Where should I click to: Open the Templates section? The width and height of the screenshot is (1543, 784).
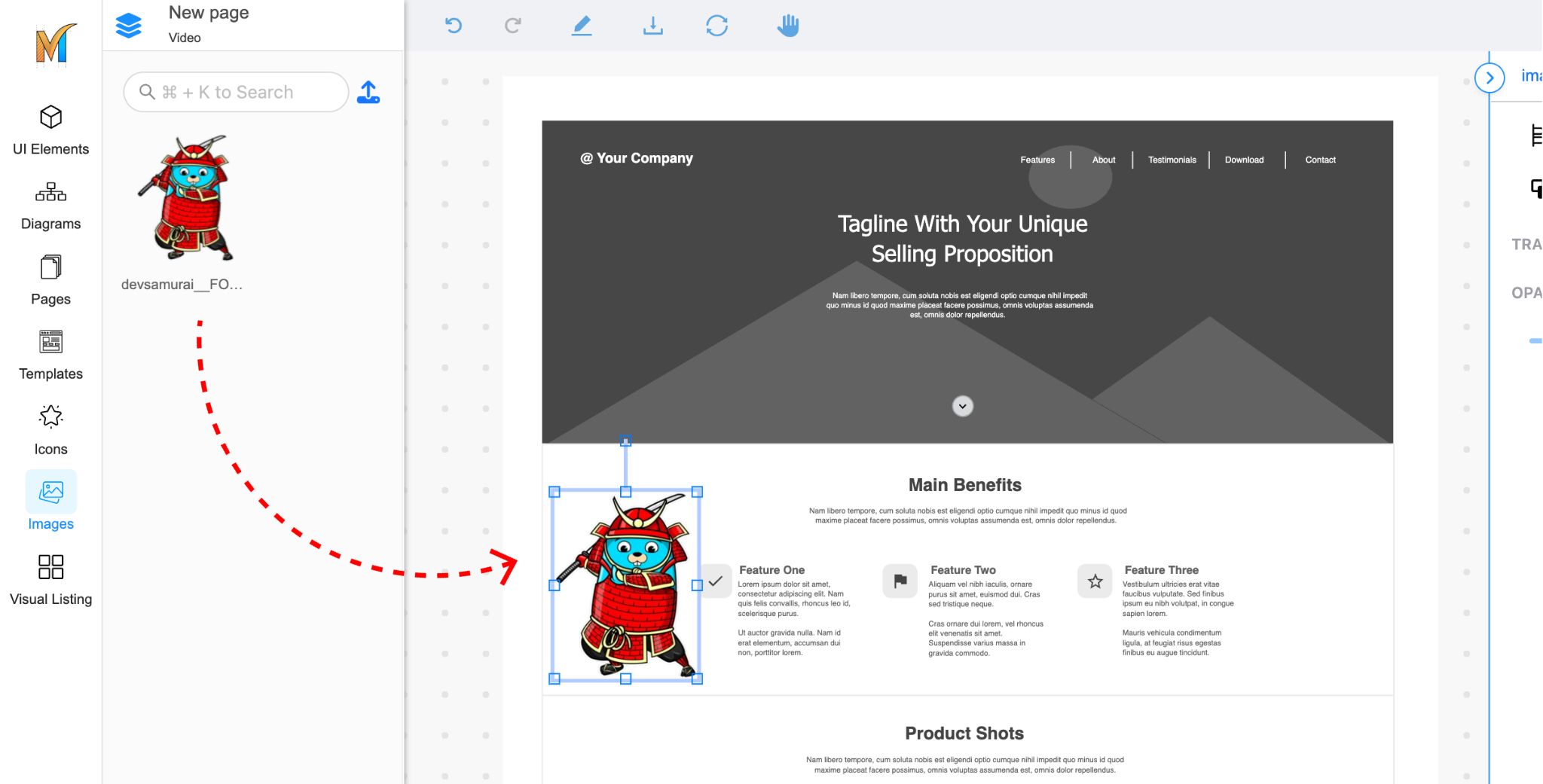[50, 355]
